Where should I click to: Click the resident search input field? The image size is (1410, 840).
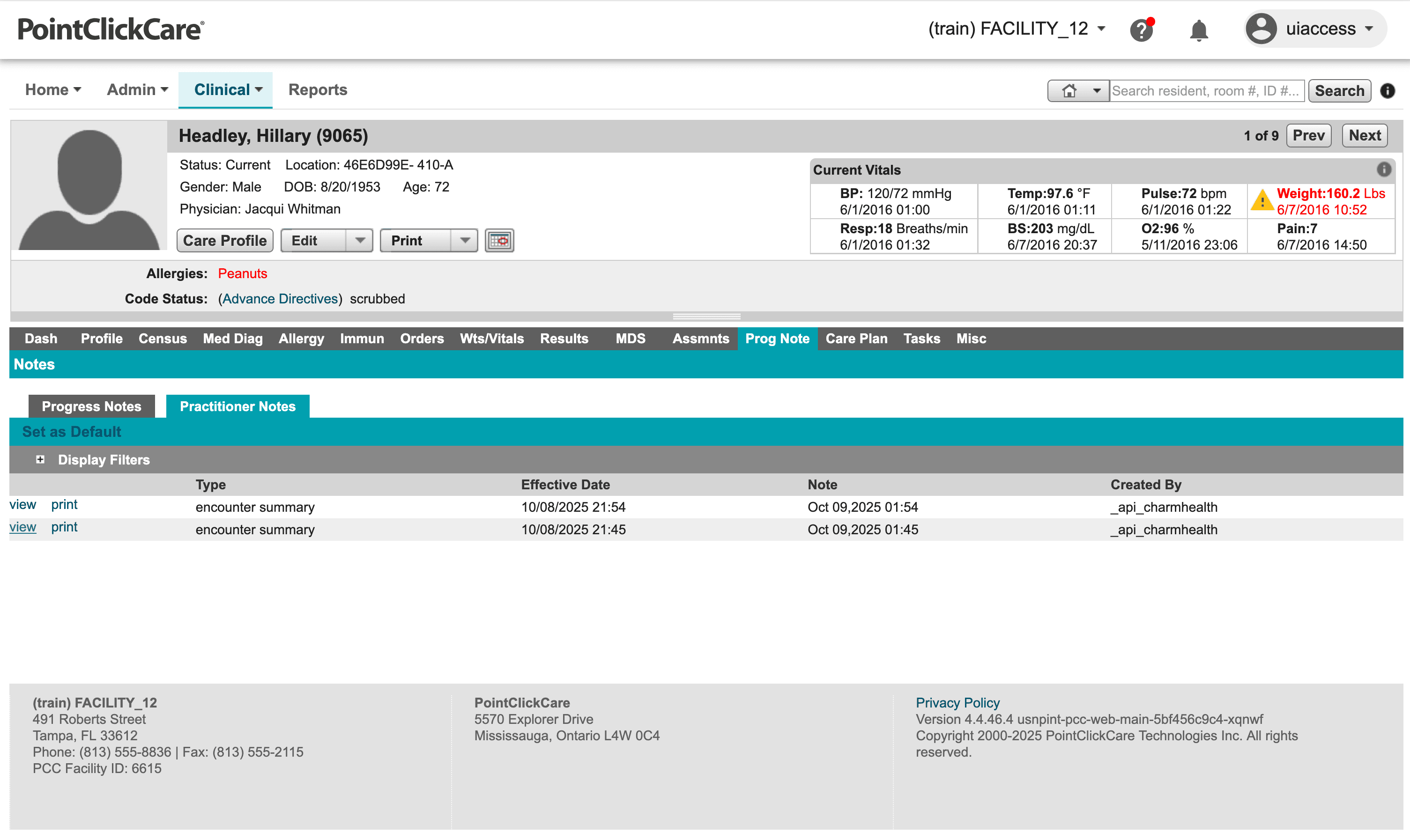[1206, 90]
